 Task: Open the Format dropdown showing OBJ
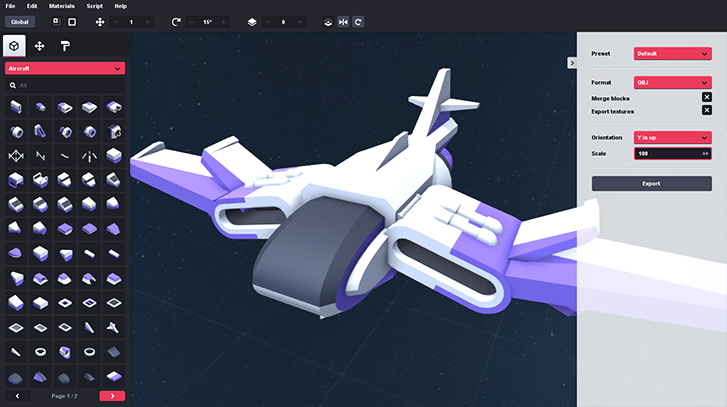[x=671, y=82]
